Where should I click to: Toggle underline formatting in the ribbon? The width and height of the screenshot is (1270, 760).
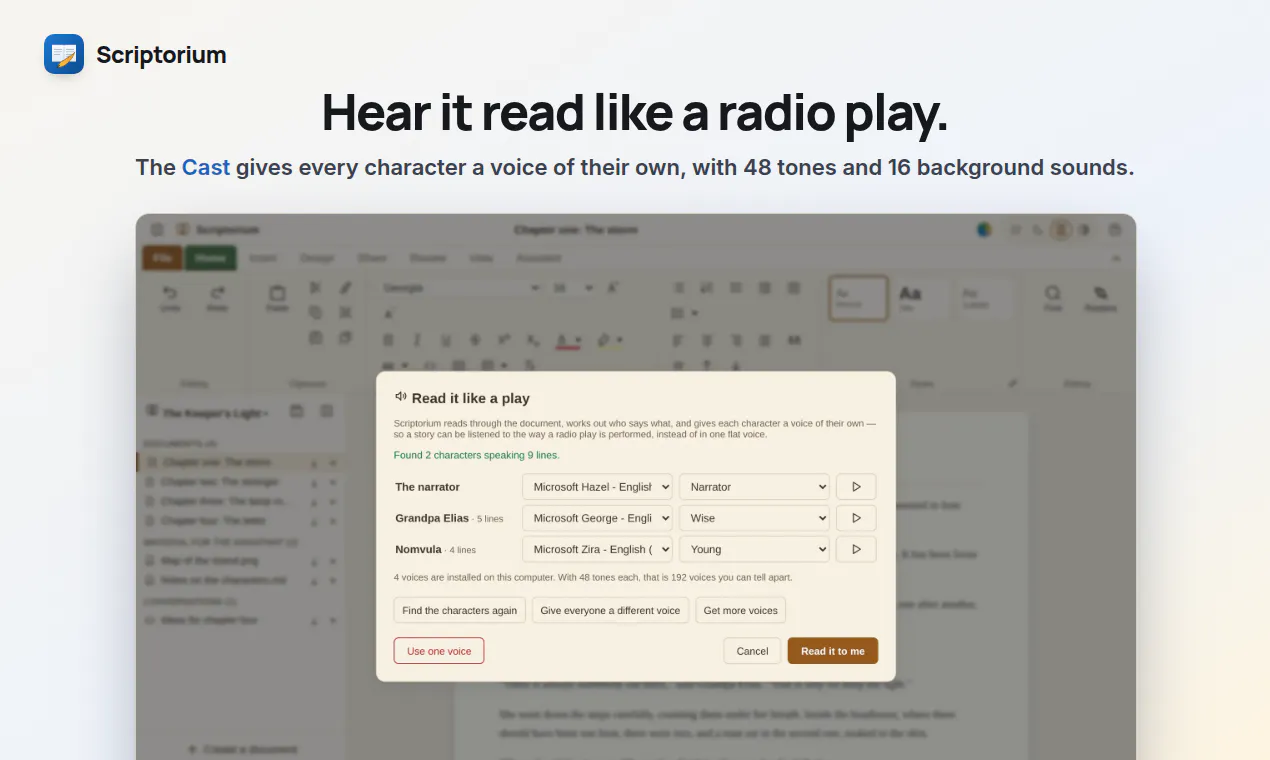(446, 340)
